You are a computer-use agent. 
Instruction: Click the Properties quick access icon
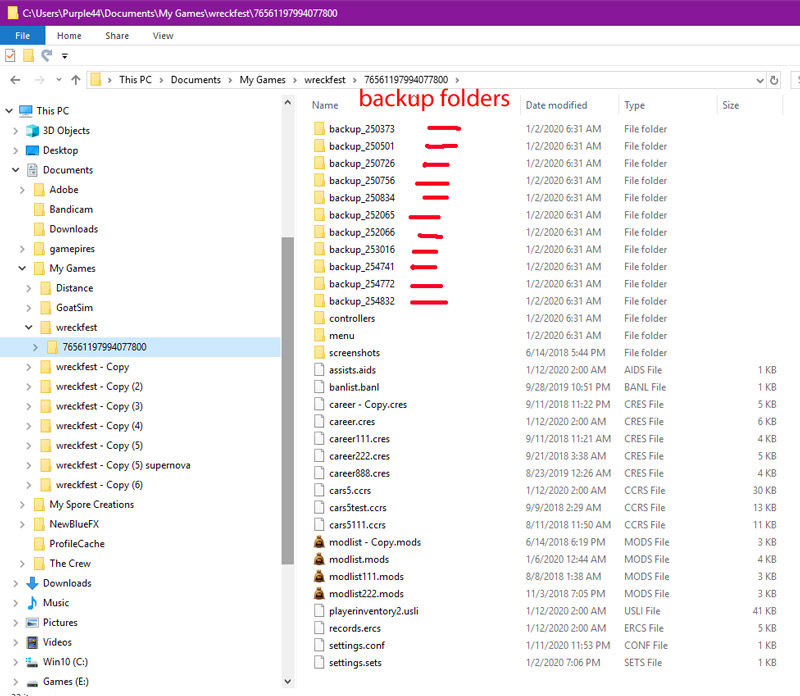coord(10,55)
